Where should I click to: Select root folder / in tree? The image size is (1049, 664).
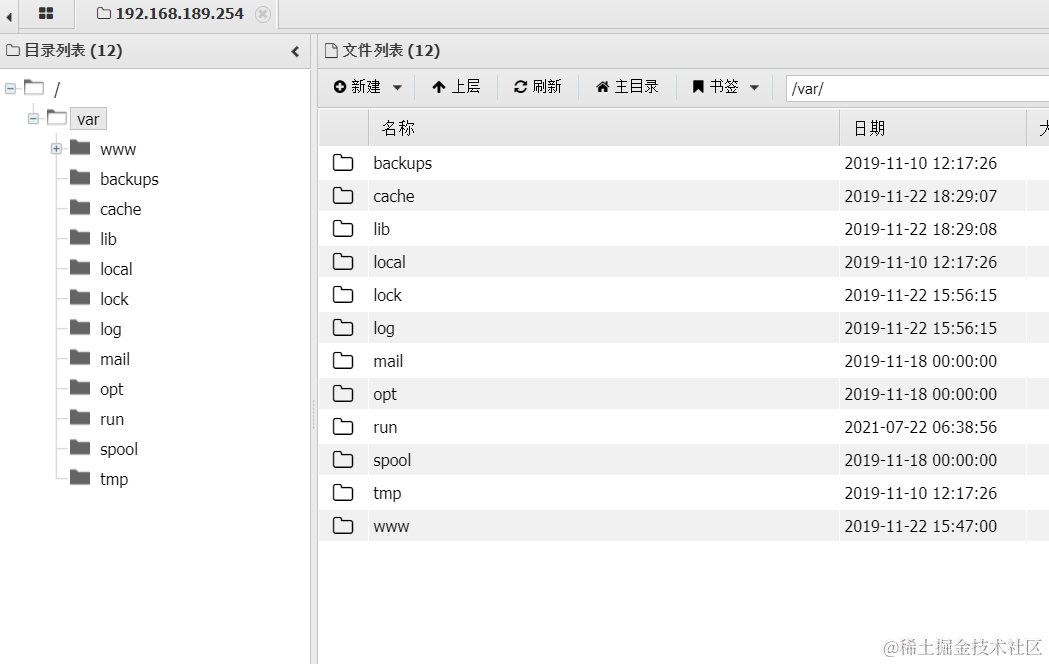pos(57,89)
